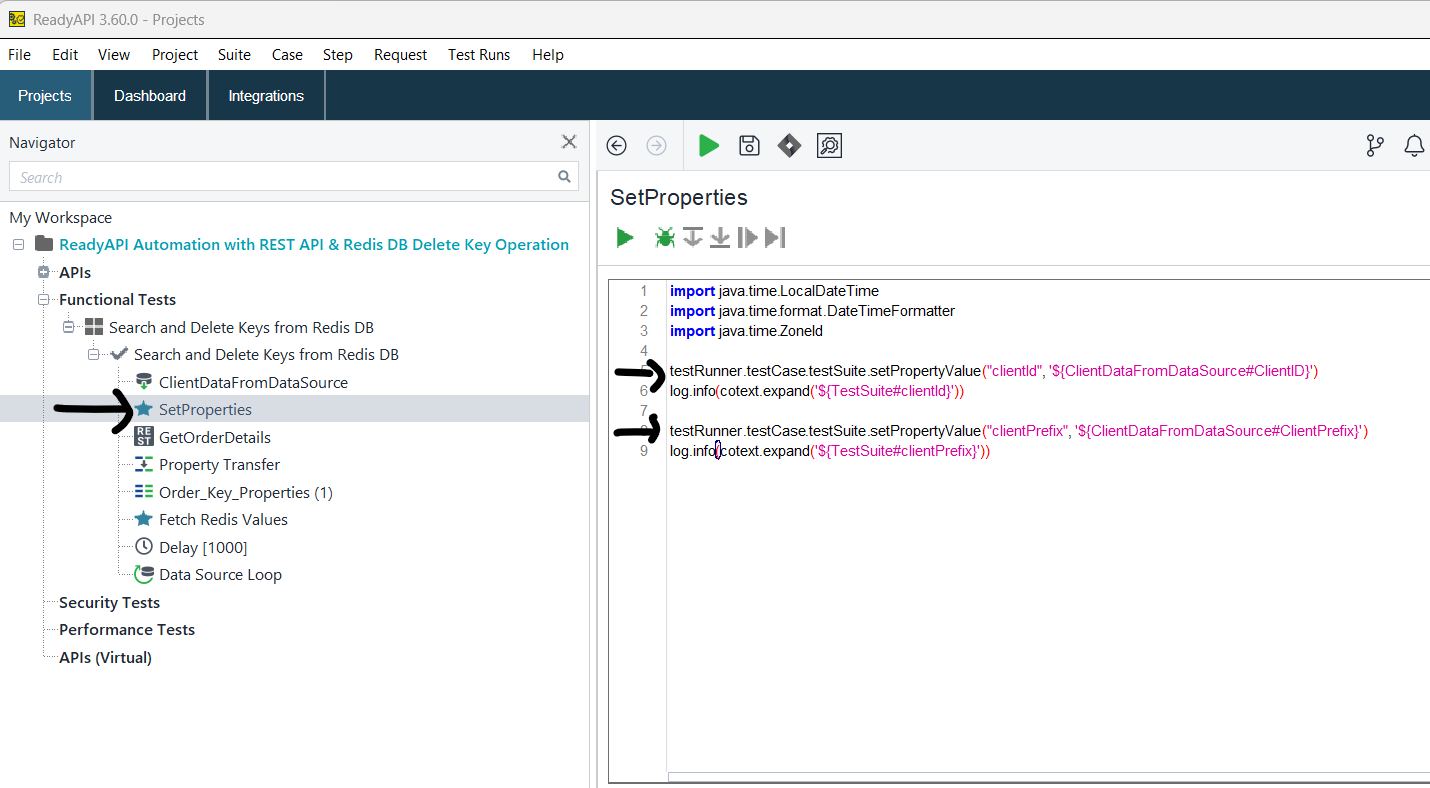Run the SetProperties Groovy script
Image resolution: width=1430 pixels, height=788 pixels.
[625, 238]
